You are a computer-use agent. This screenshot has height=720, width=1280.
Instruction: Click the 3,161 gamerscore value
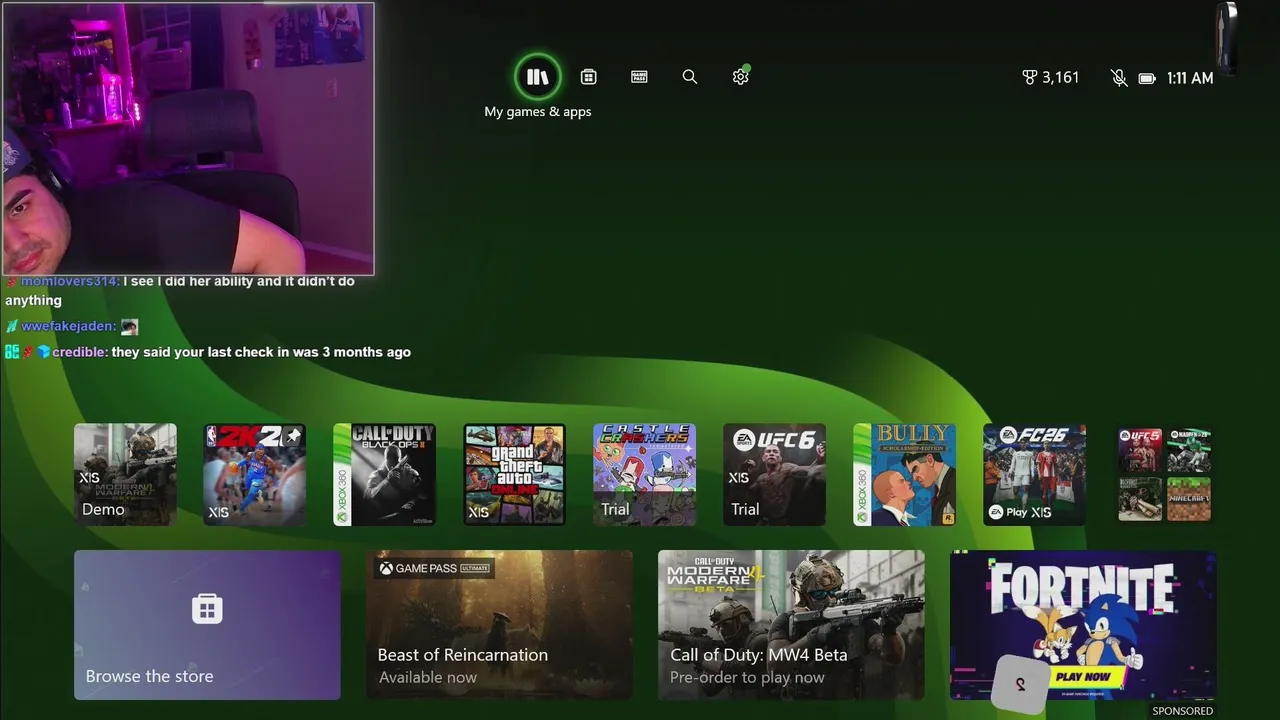click(1060, 77)
